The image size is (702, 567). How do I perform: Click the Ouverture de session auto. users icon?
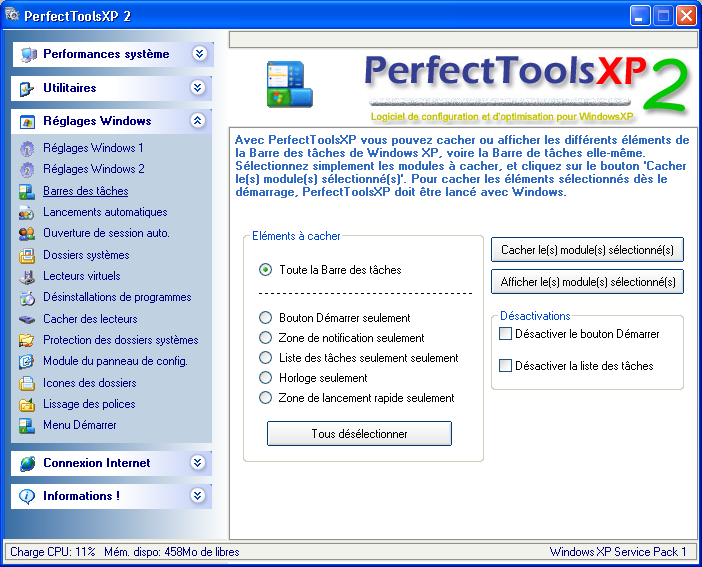27,233
